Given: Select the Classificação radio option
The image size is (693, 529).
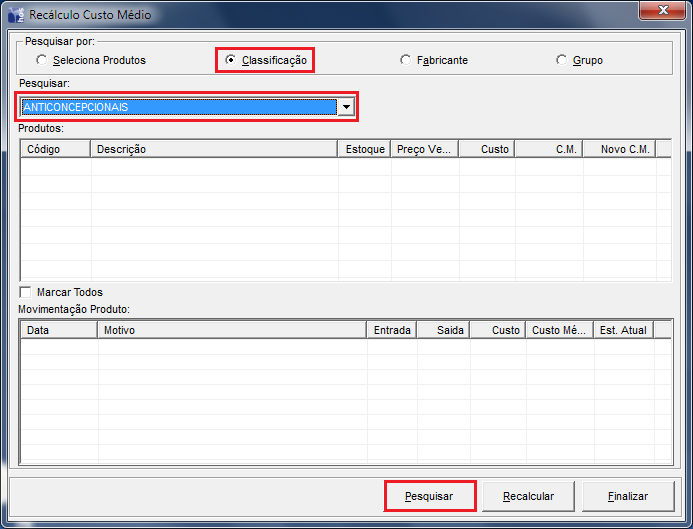Looking at the screenshot, I should pos(231,60).
